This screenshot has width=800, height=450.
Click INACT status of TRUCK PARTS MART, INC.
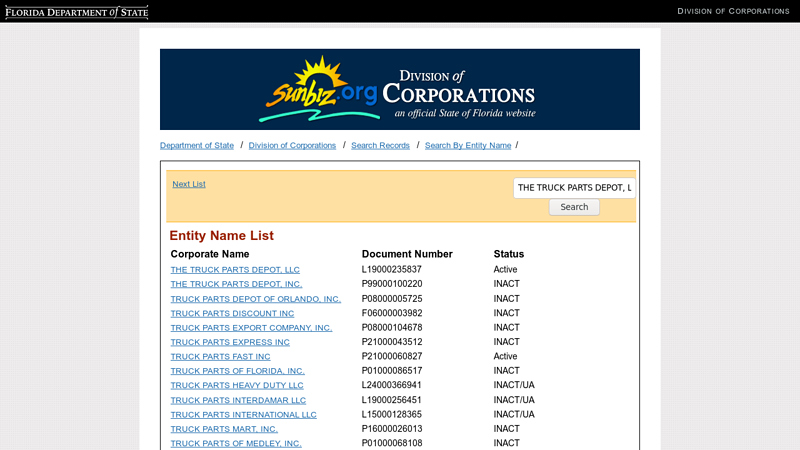(x=506, y=429)
